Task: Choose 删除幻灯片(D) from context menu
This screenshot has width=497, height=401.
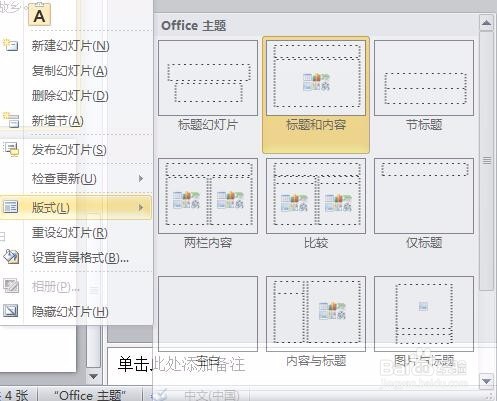Action: click(70, 96)
